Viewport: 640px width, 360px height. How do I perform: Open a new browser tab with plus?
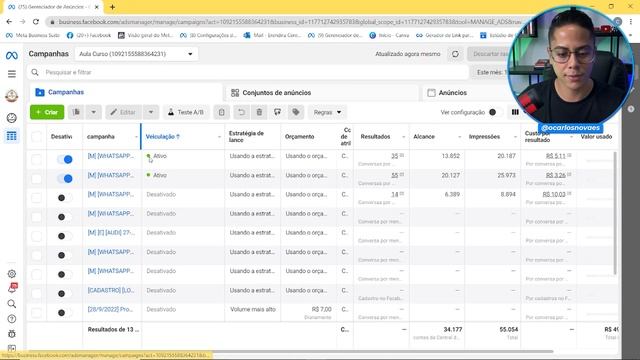pyautogui.click(x=112, y=7)
